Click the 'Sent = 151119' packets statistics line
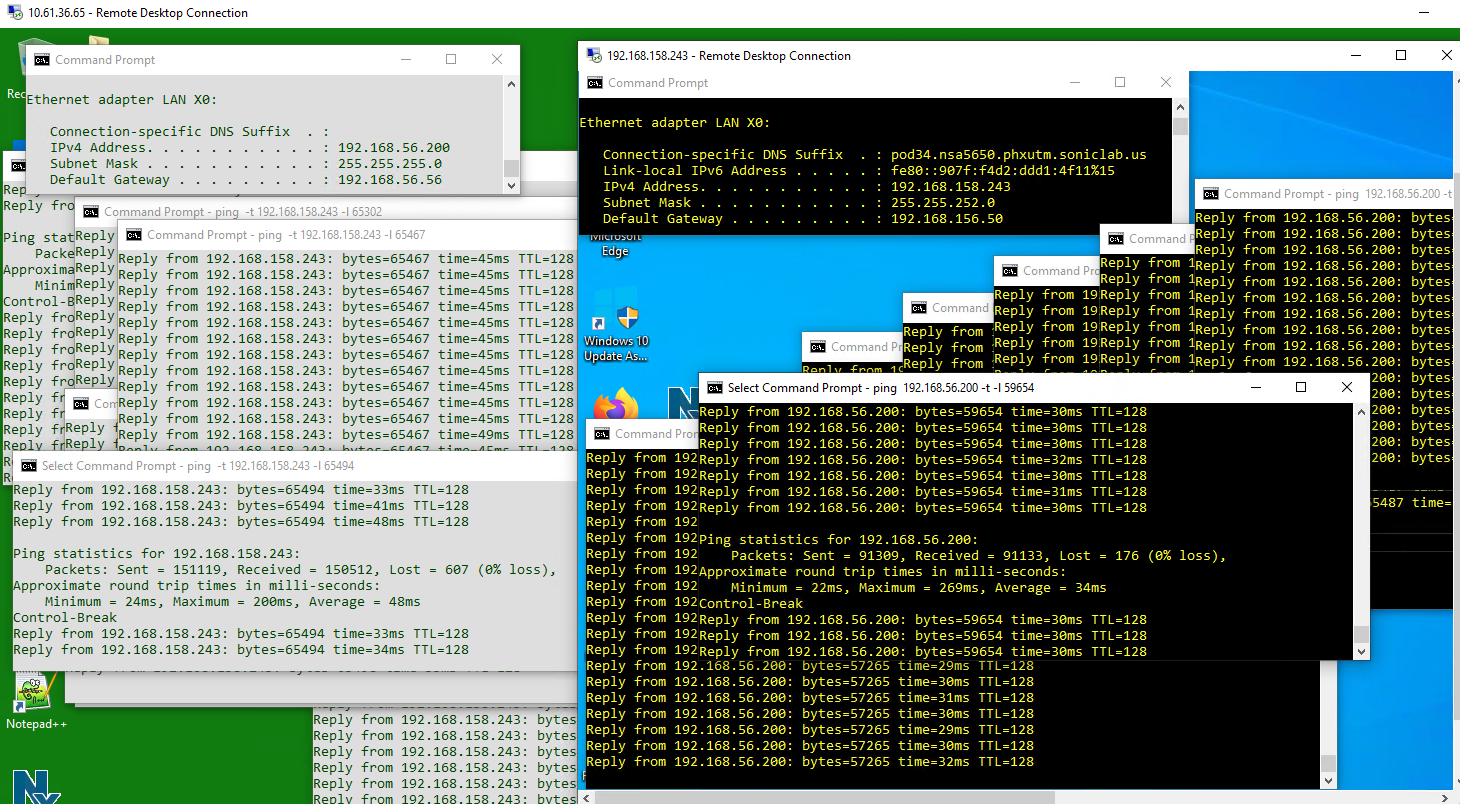1460x804 pixels. pyautogui.click(x=300, y=570)
